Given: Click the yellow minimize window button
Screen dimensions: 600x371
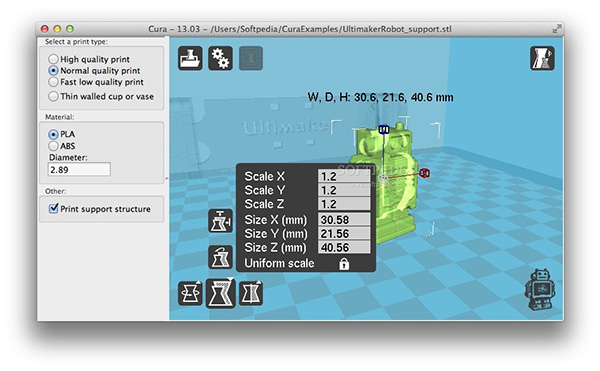Looking at the screenshot, I should click(57, 29).
